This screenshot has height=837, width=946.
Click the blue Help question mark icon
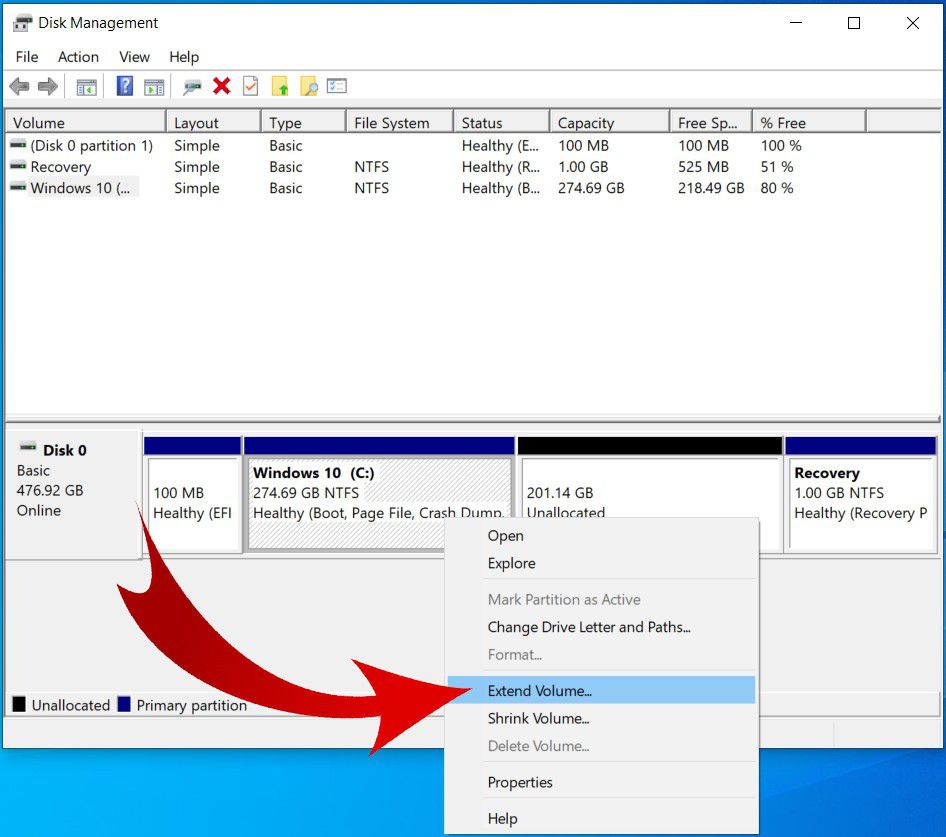tap(125, 87)
